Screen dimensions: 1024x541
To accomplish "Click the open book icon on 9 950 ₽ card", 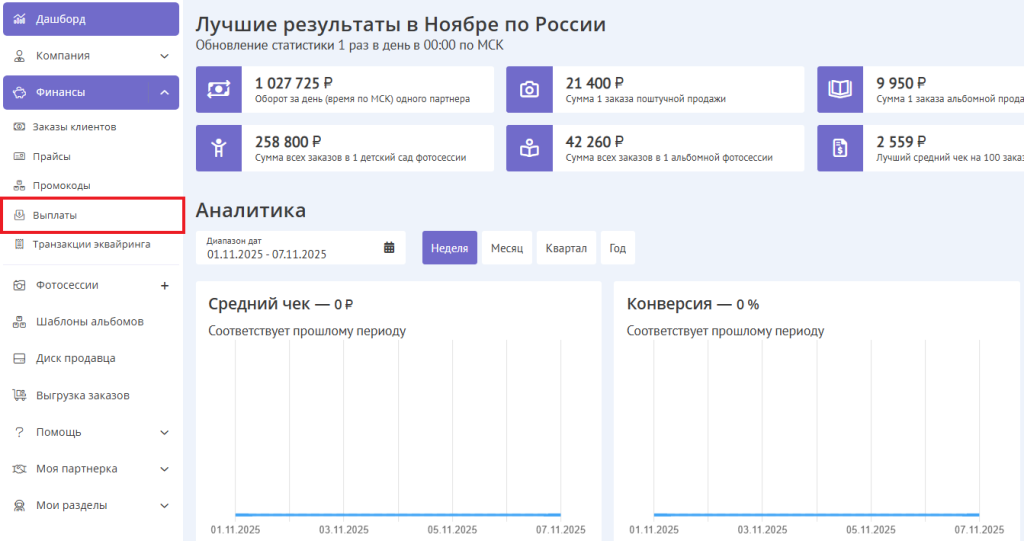I will click(x=839, y=90).
